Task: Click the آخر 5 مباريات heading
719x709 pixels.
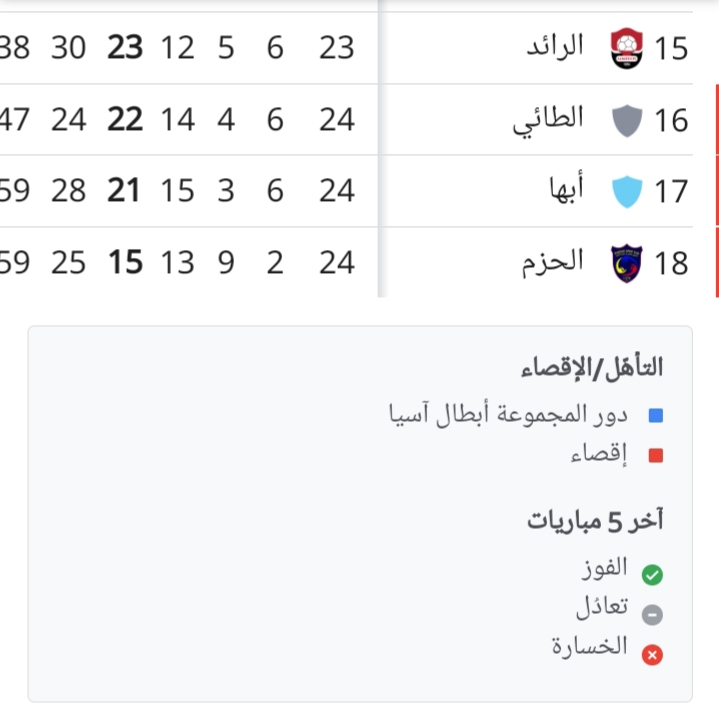Action: coord(595,521)
